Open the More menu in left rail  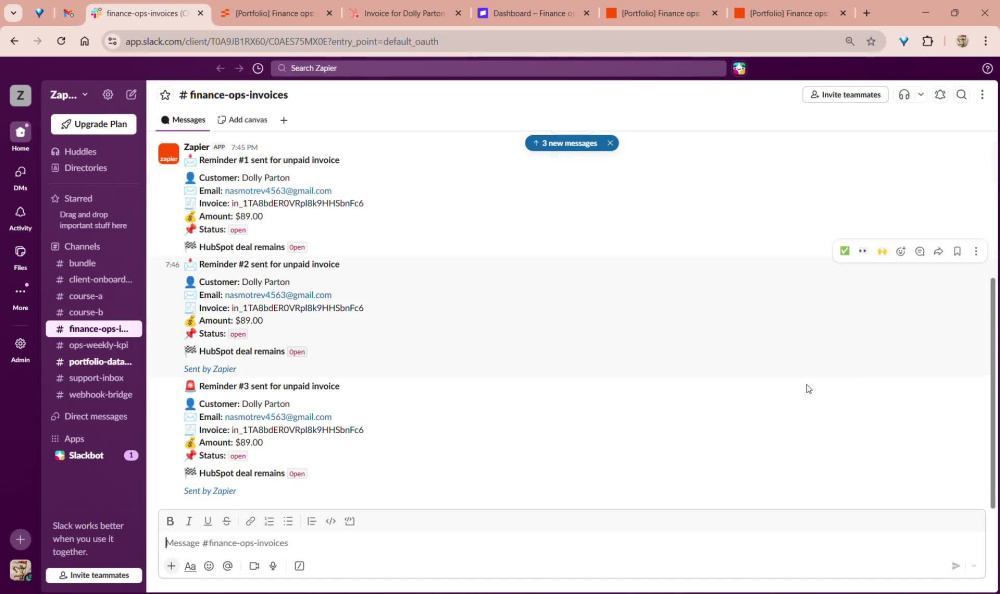20,297
